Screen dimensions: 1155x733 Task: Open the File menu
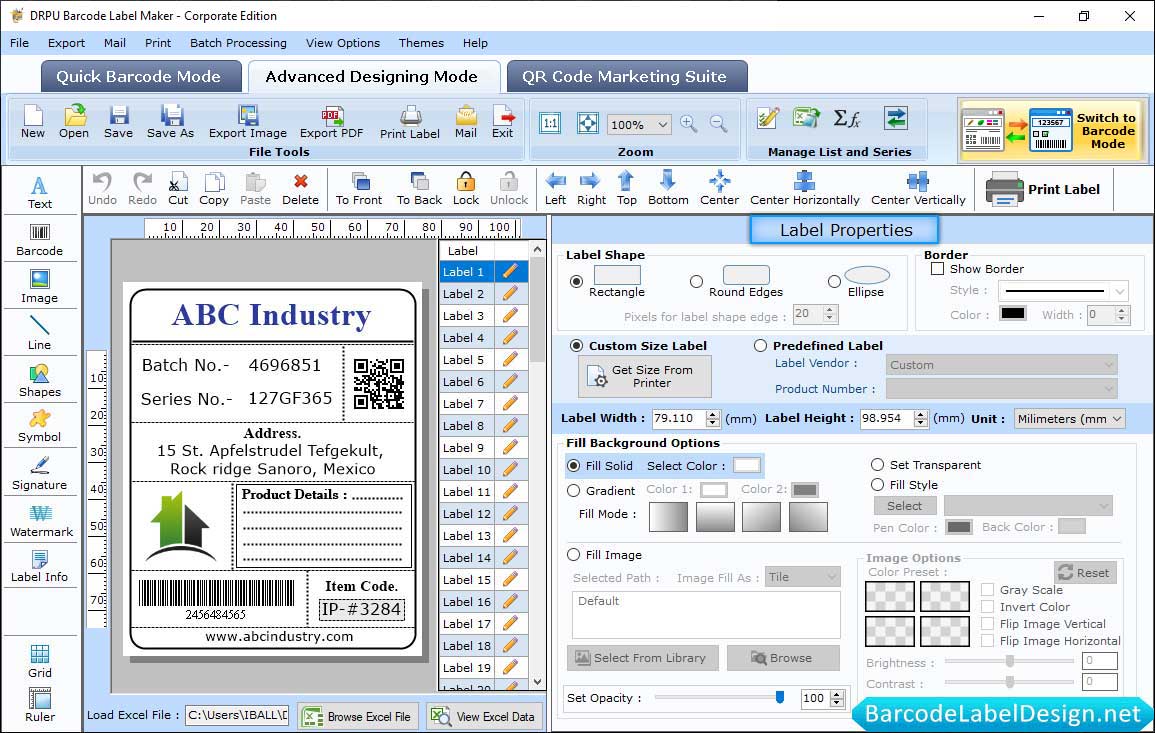pos(20,43)
